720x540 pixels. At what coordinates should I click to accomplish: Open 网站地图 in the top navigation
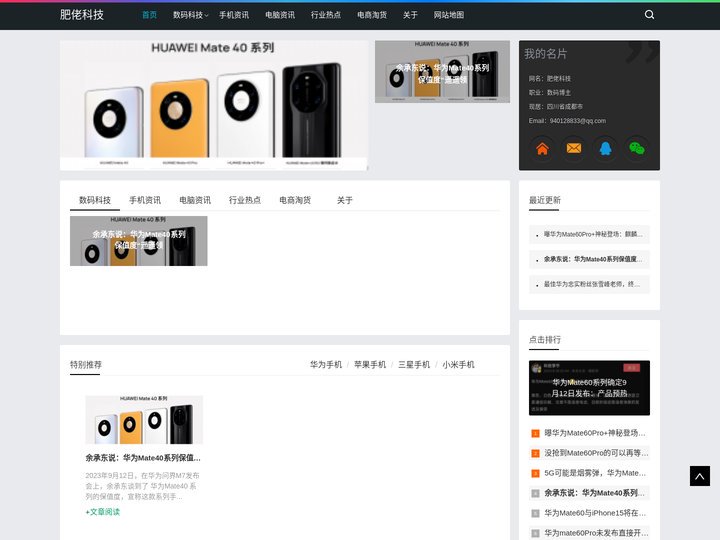tap(449, 15)
